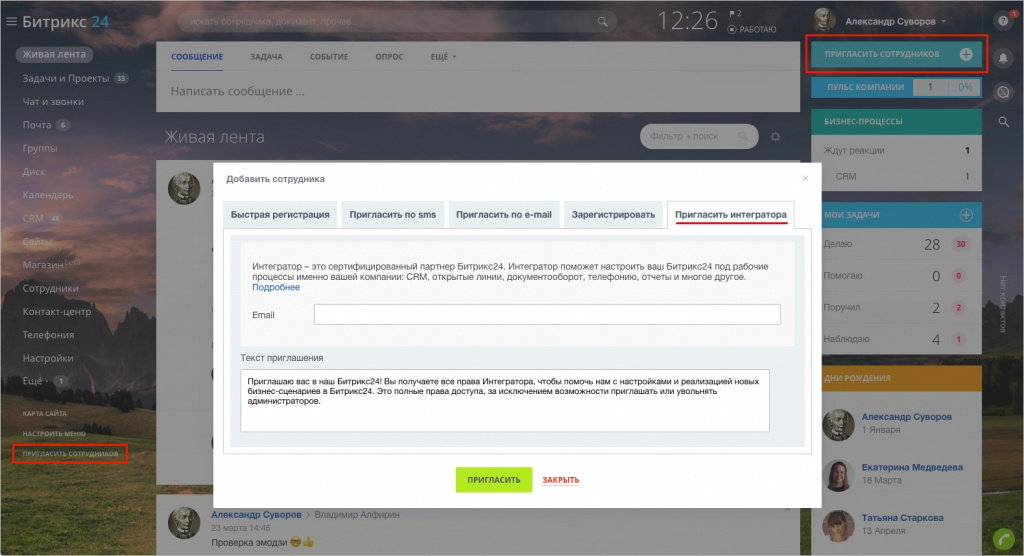Switch to Пригласить по sms tab
This screenshot has height=556, width=1024.
coord(392,214)
